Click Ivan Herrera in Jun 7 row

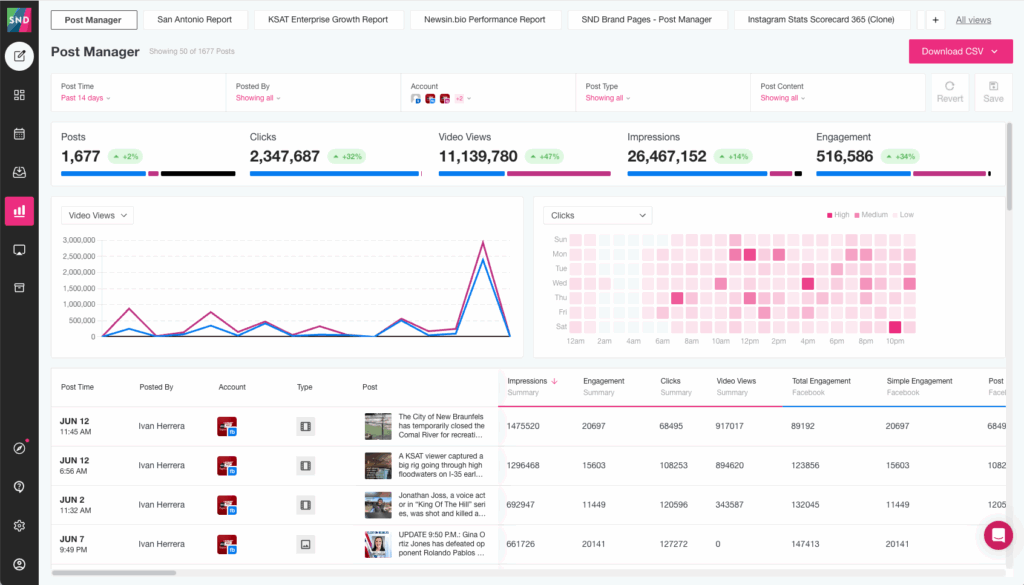[161, 544]
